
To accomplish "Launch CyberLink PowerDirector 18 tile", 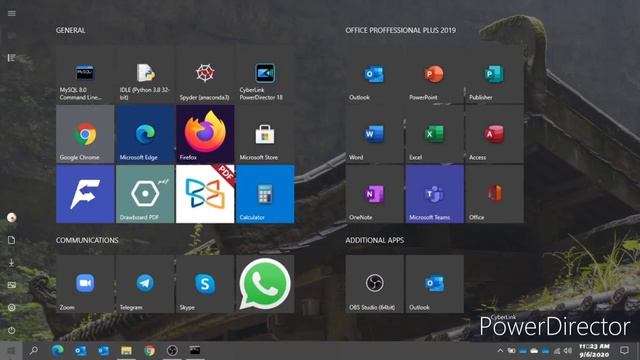I will tap(265, 74).
